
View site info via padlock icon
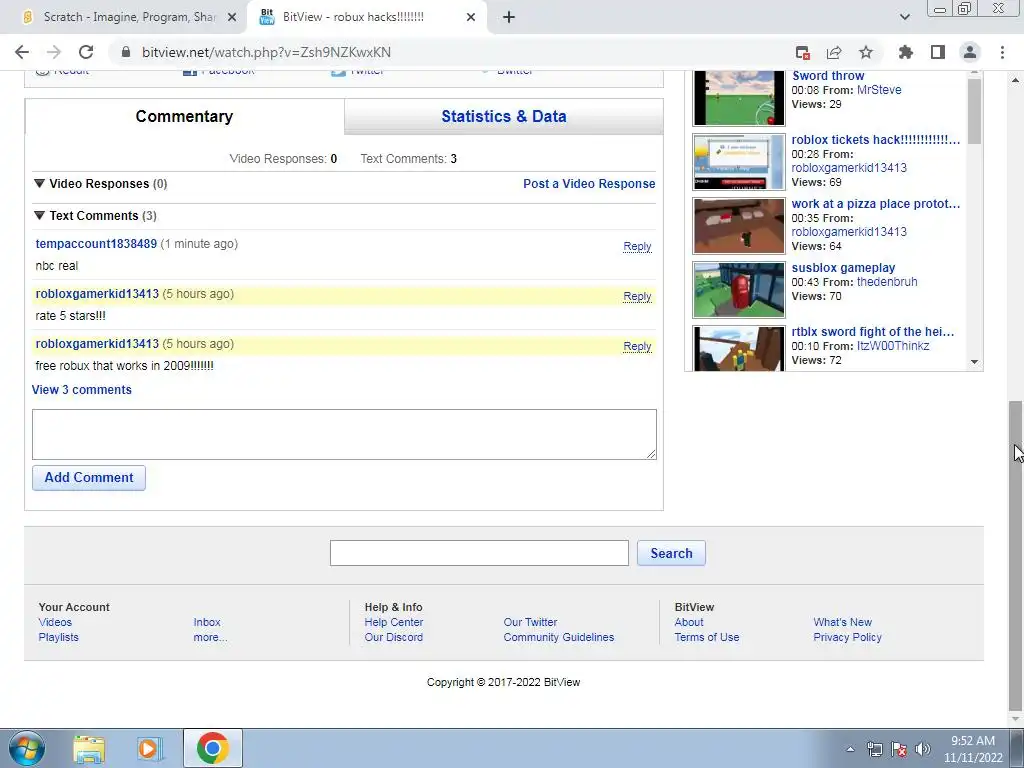point(127,52)
